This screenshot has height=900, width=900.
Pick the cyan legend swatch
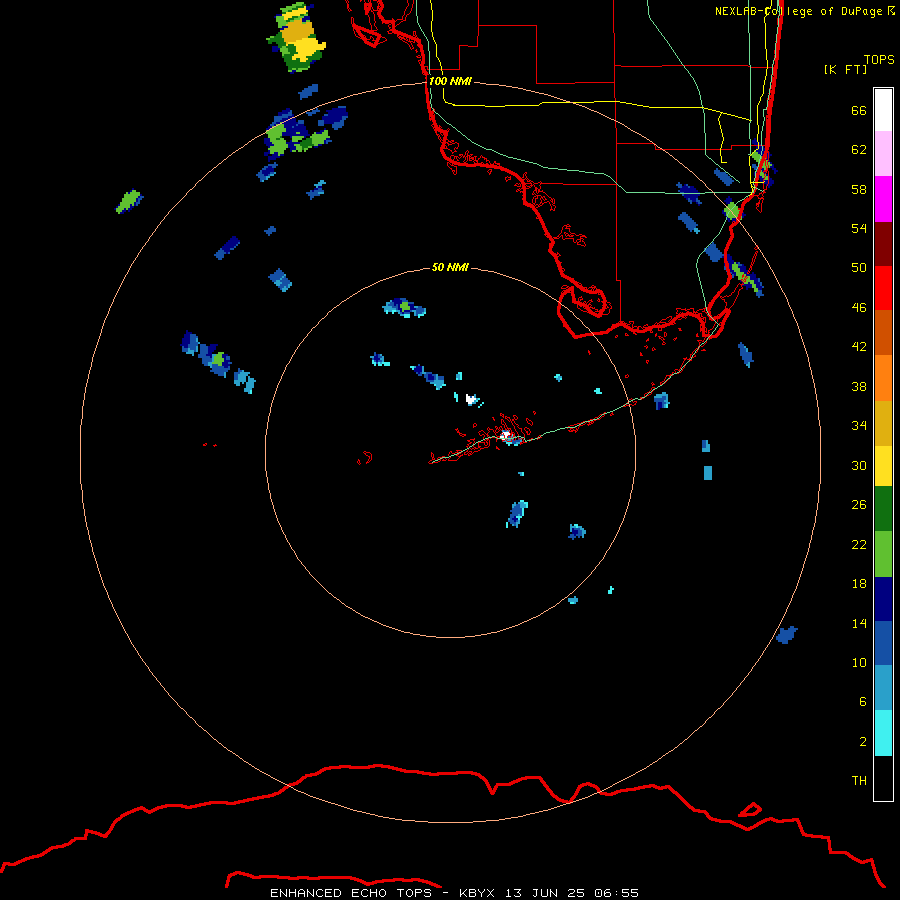883,733
